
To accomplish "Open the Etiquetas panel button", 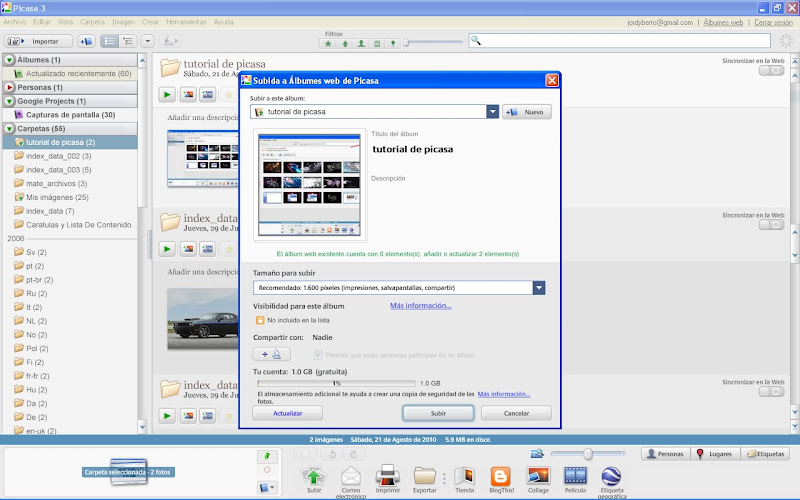I will [765, 454].
